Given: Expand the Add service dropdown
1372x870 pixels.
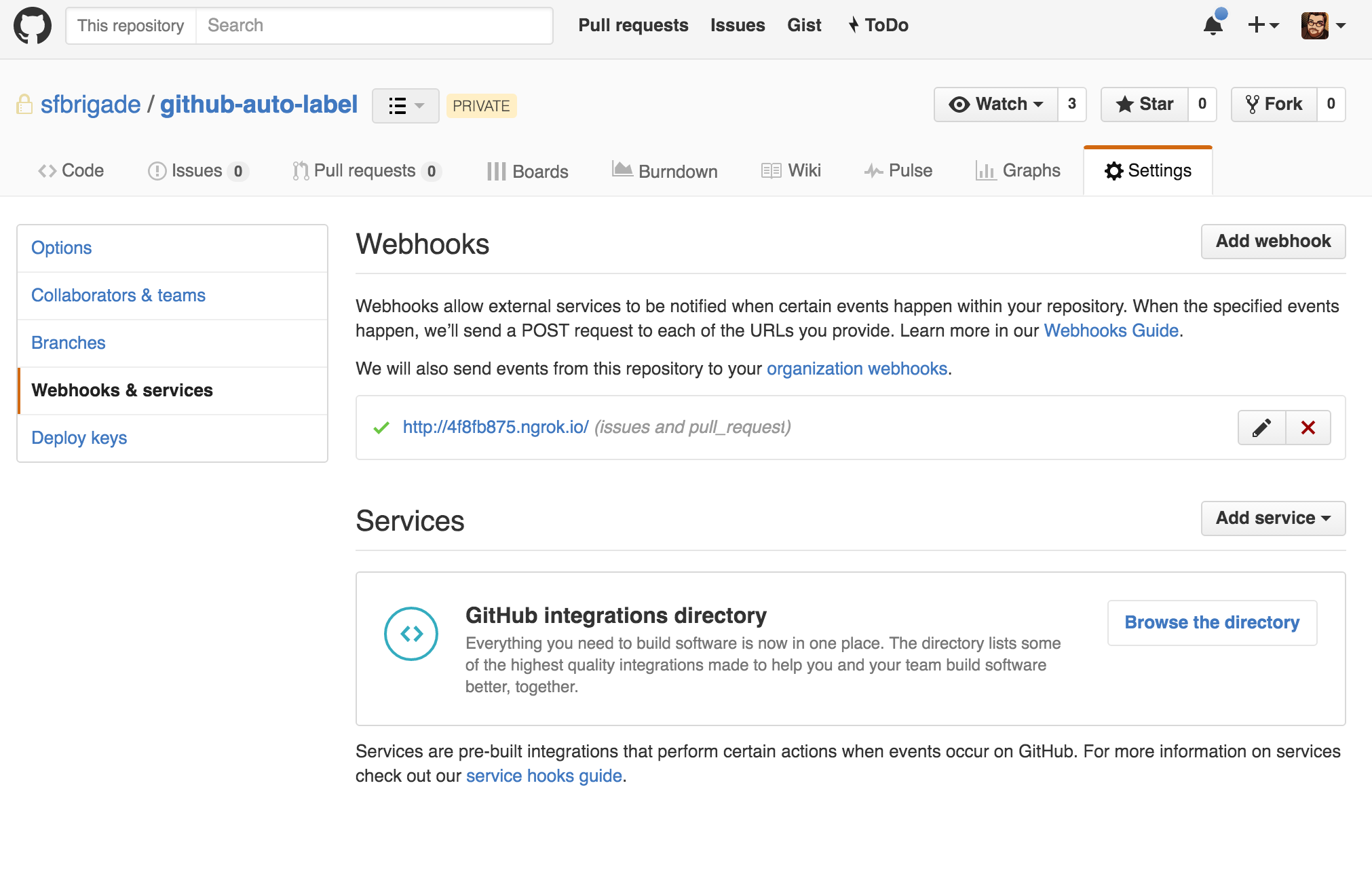Looking at the screenshot, I should pyautogui.click(x=1272, y=518).
